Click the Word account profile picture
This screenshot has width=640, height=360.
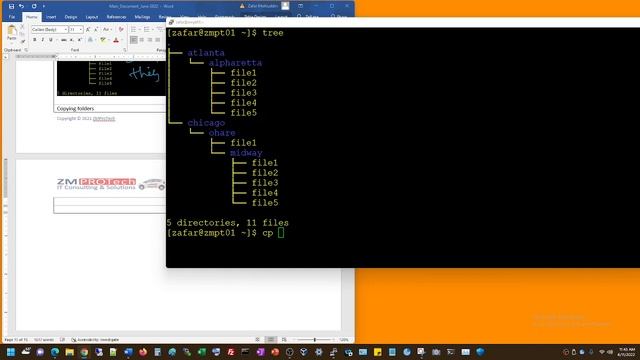(285, 6)
